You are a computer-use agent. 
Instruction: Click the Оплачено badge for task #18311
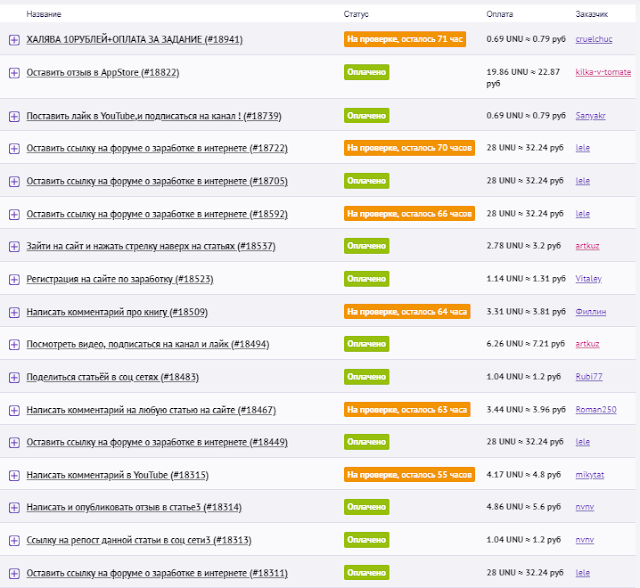pyautogui.click(x=367, y=572)
